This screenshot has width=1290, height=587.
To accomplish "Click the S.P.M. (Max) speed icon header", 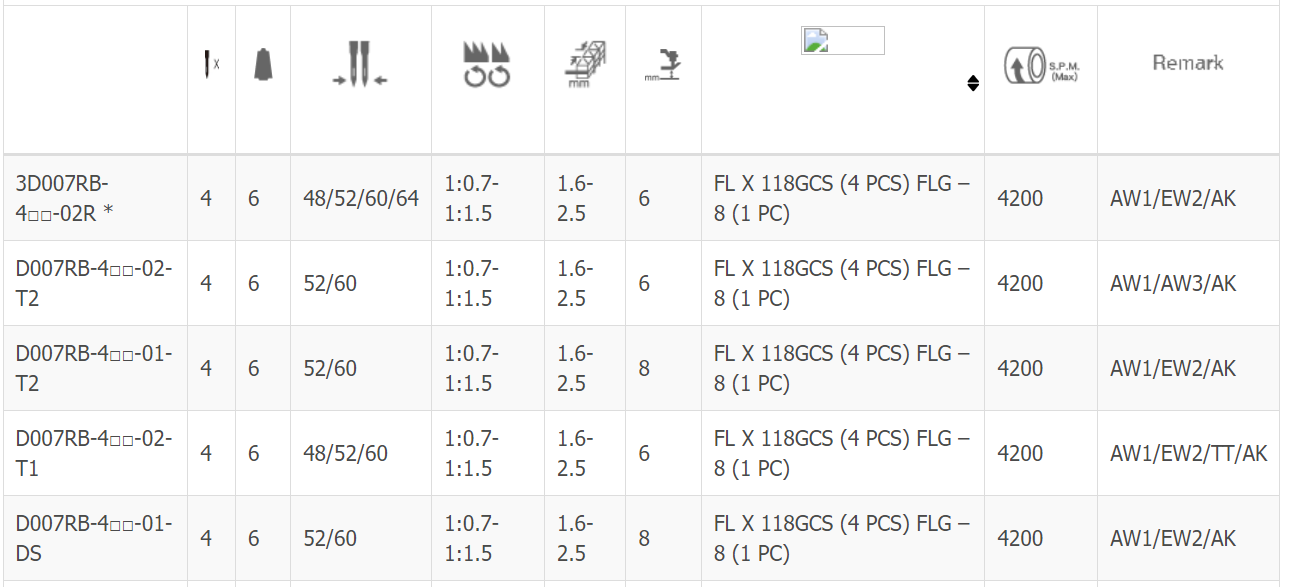I will (1041, 66).
